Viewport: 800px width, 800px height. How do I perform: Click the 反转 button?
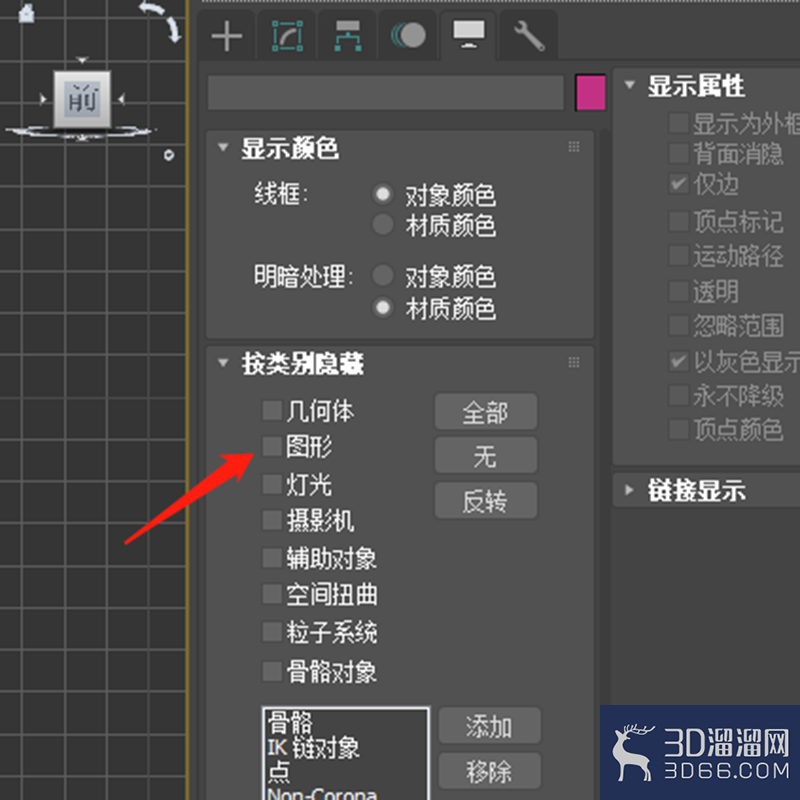click(486, 501)
